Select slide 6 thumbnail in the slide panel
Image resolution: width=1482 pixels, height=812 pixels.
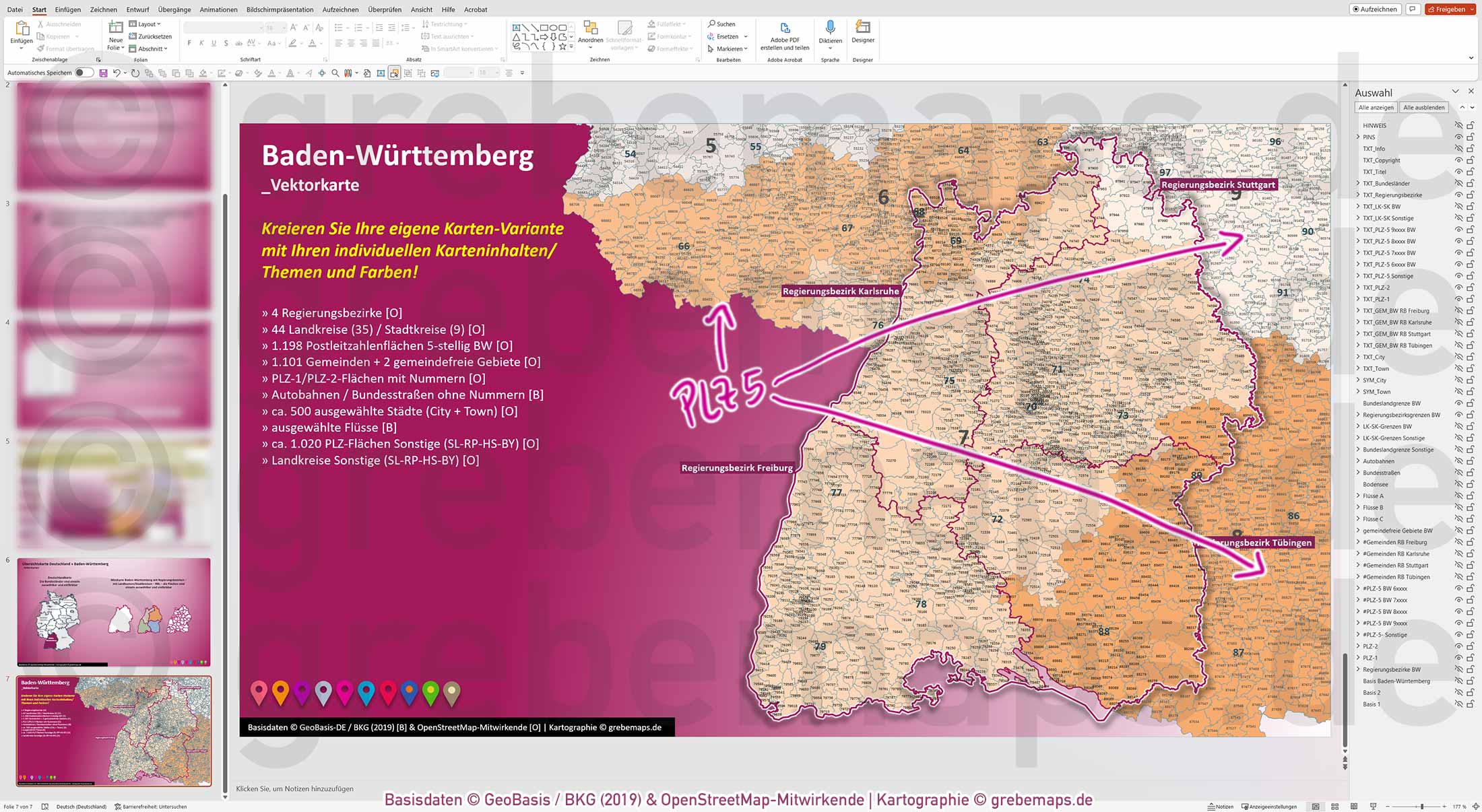(115, 611)
